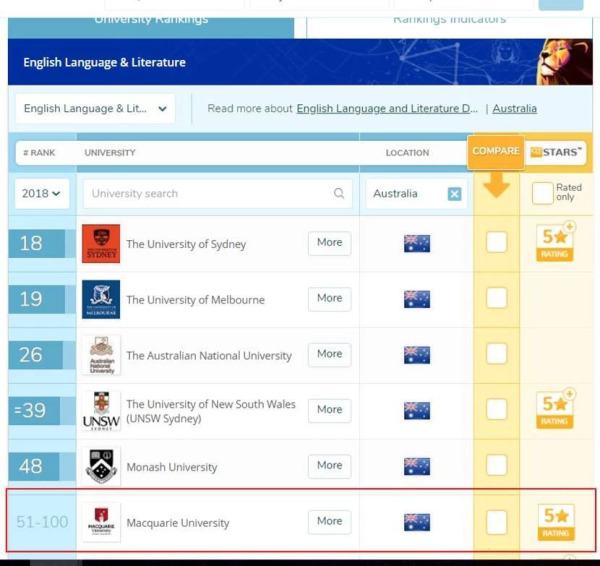Open The University of New South Wales link
600x566 pixels.
211,411
